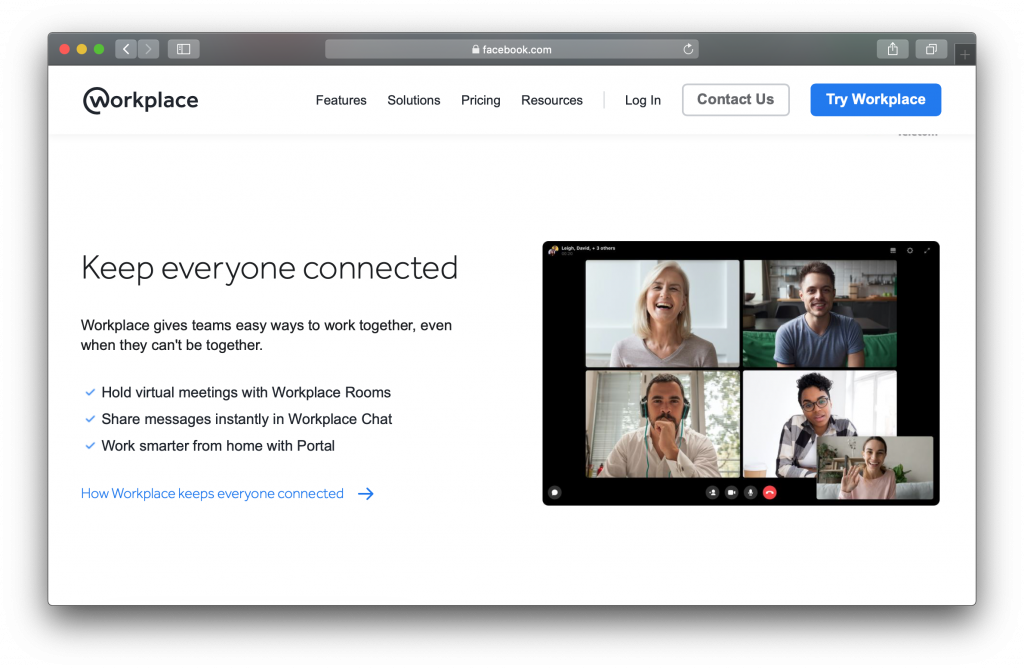This screenshot has width=1024, height=669.
Task: End the call with the red hang-up button
Action: coord(770,493)
